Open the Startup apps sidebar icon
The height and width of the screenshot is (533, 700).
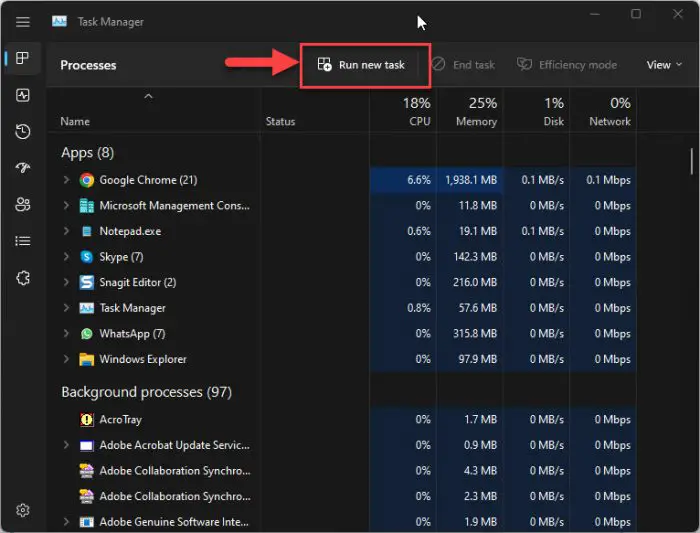coord(23,167)
